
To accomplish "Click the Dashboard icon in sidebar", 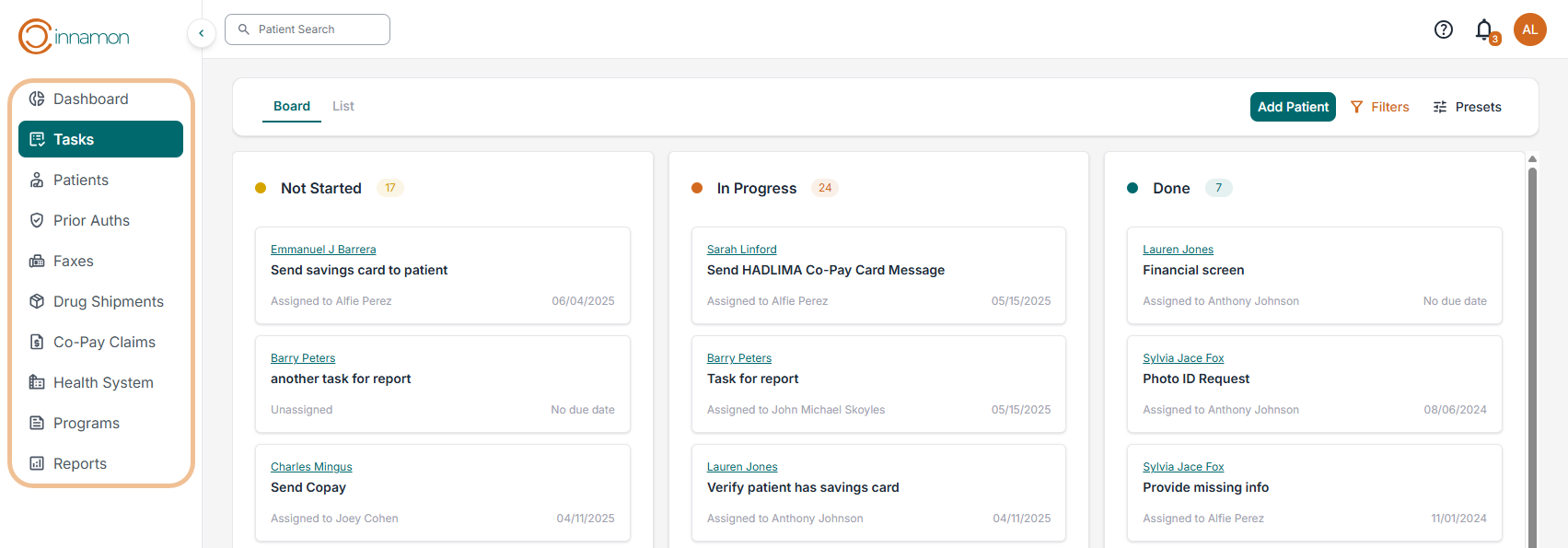I will point(37,99).
